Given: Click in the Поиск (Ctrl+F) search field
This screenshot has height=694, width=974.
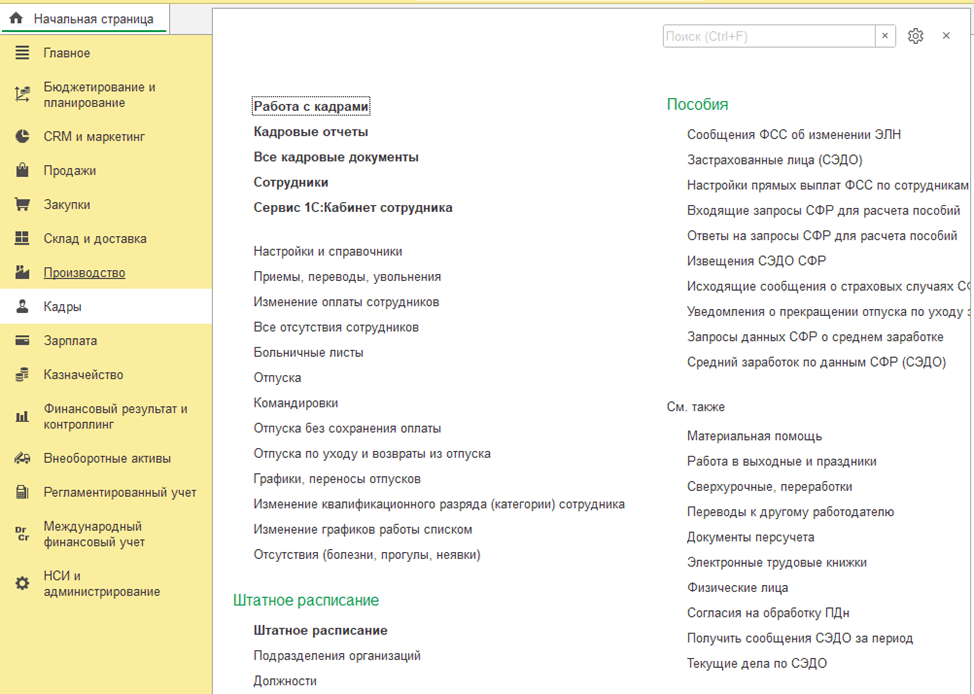Looking at the screenshot, I should pyautogui.click(x=768, y=36).
